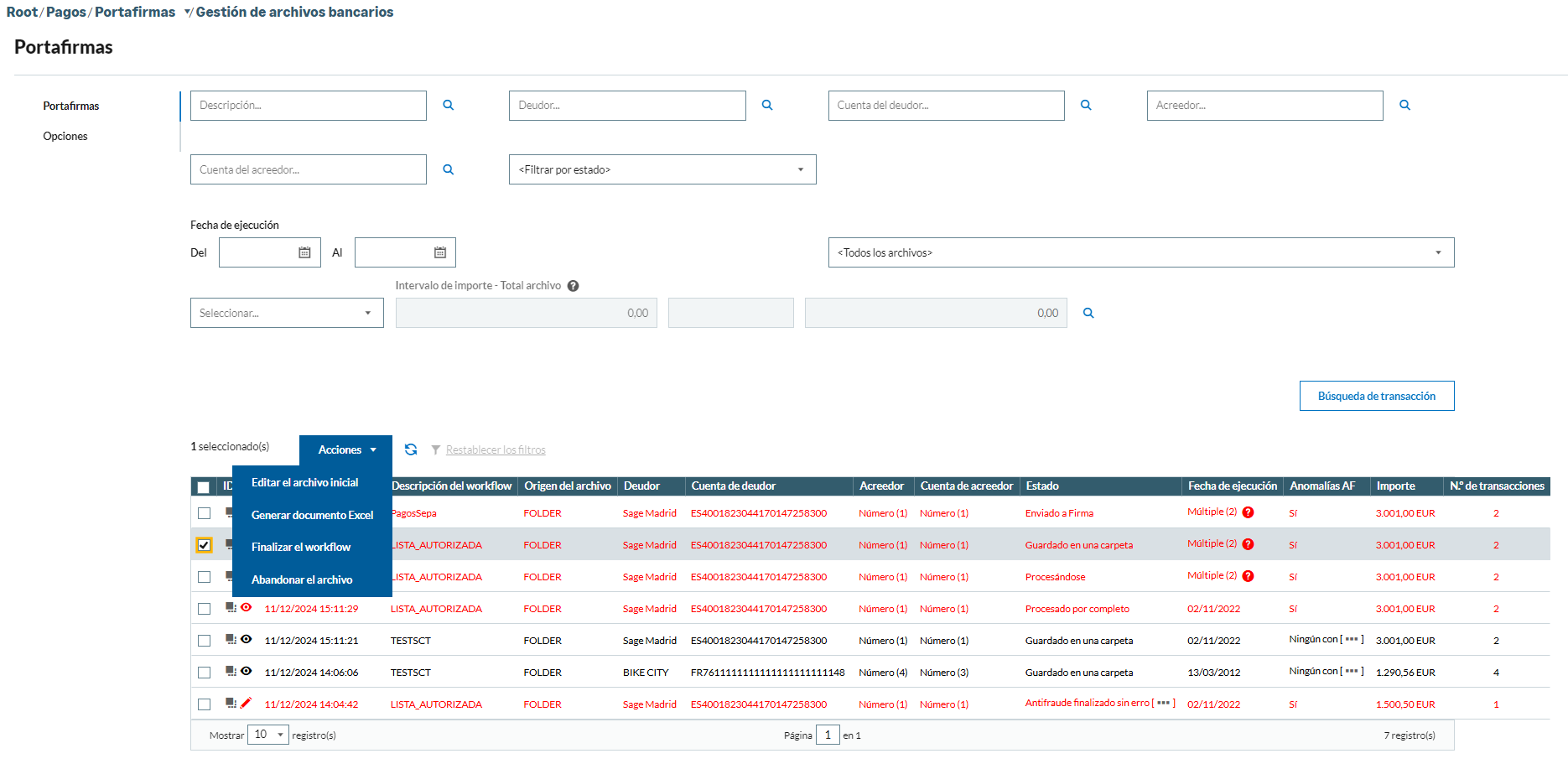Image resolution: width=1568 pixels, height=769 pixels.
Task: Click red warning icon in Enviado a Firma row
Action: (x=1248, y=512)
